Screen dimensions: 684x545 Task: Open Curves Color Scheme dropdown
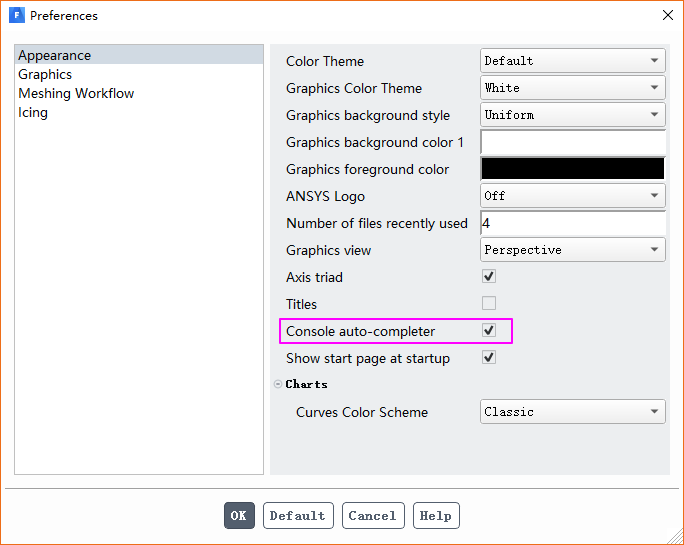573,412
